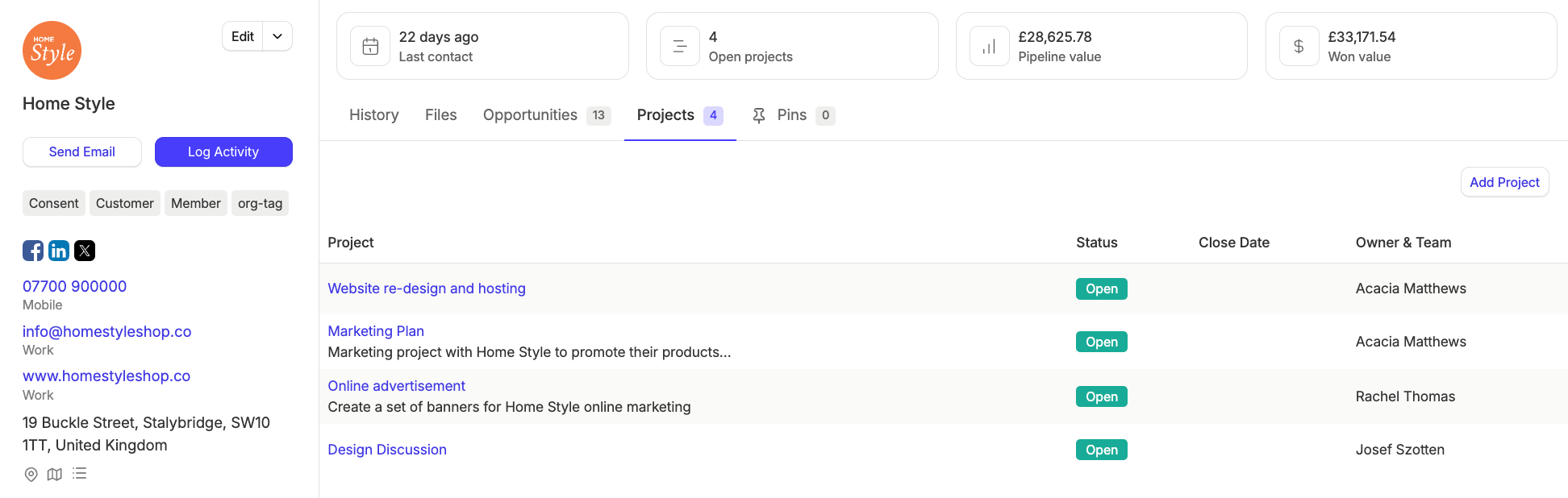Click the Status column header

click(1097, 243)
